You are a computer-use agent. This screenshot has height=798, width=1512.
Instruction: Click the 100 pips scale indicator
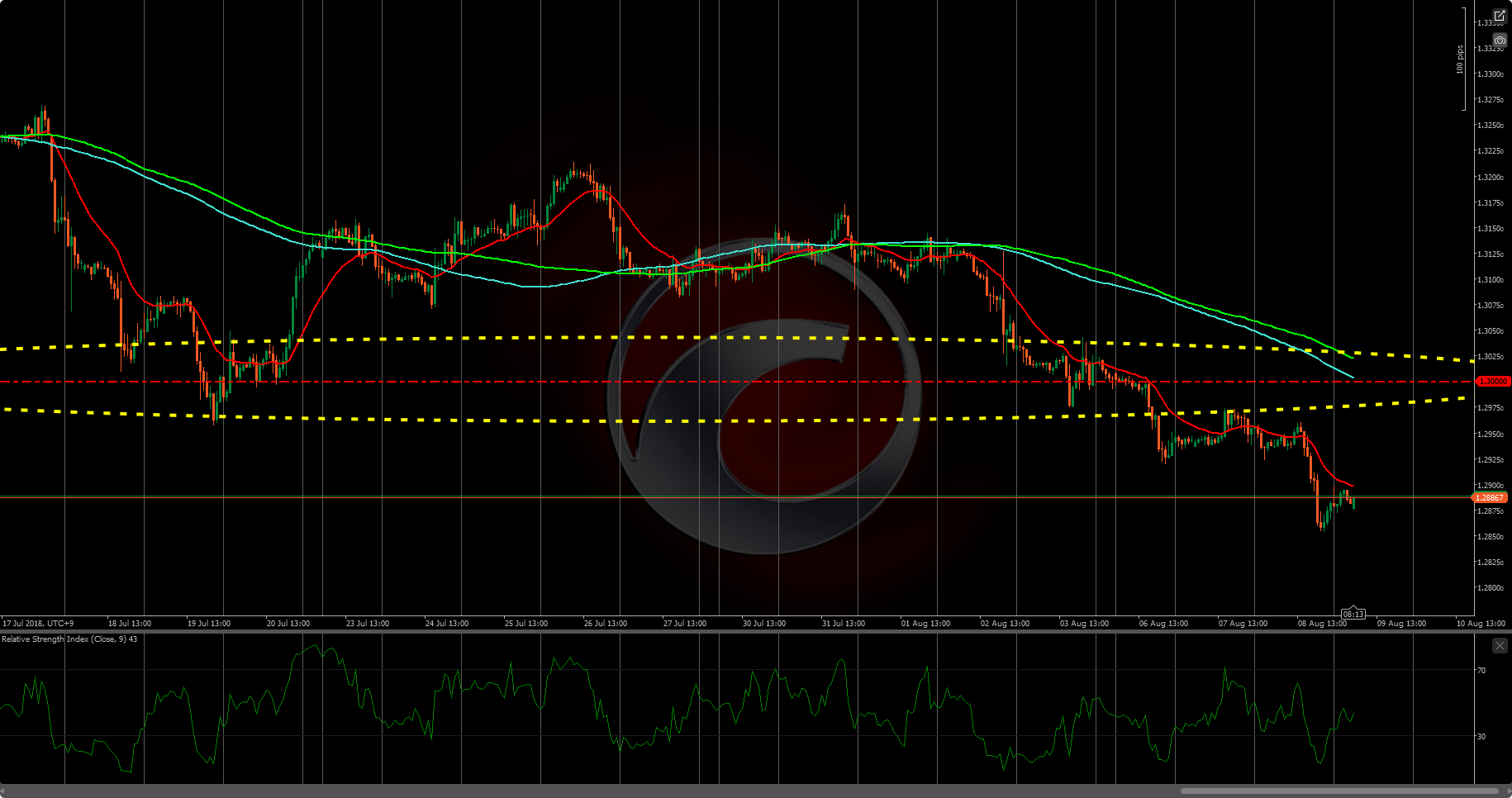[x=1460, y=59]
